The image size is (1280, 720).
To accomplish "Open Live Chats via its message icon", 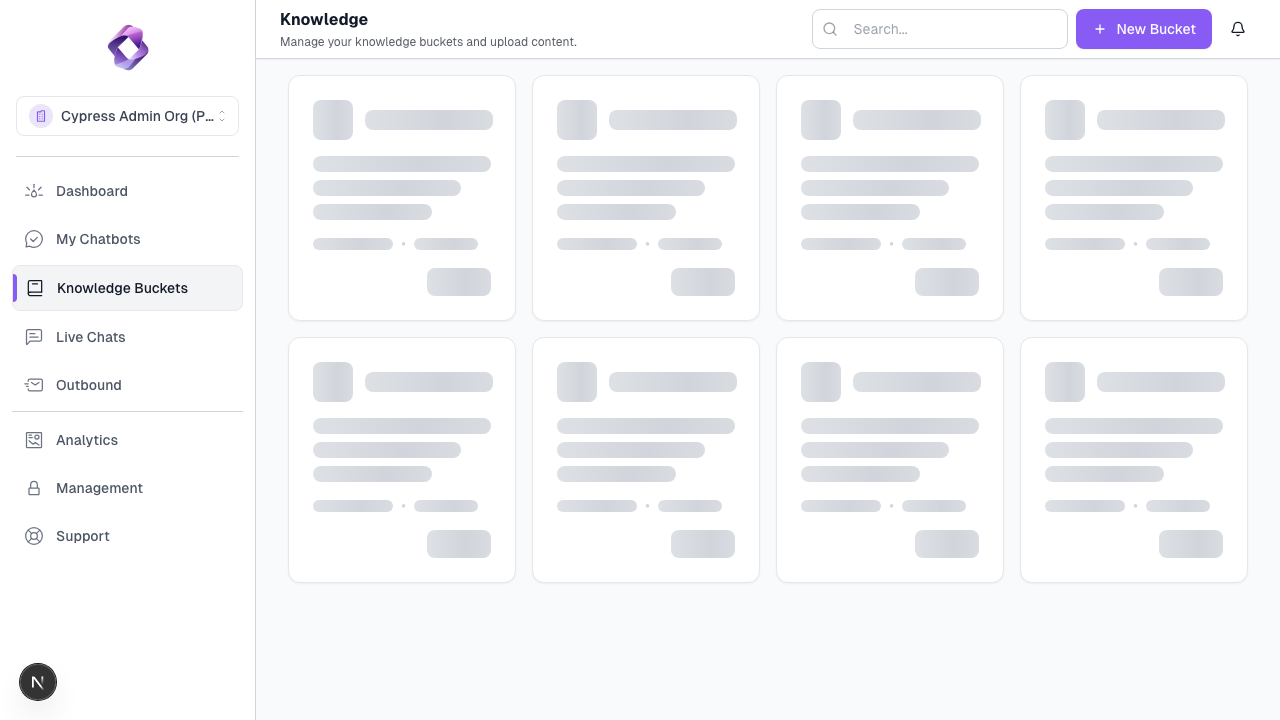I will click(x=34, y=337).
